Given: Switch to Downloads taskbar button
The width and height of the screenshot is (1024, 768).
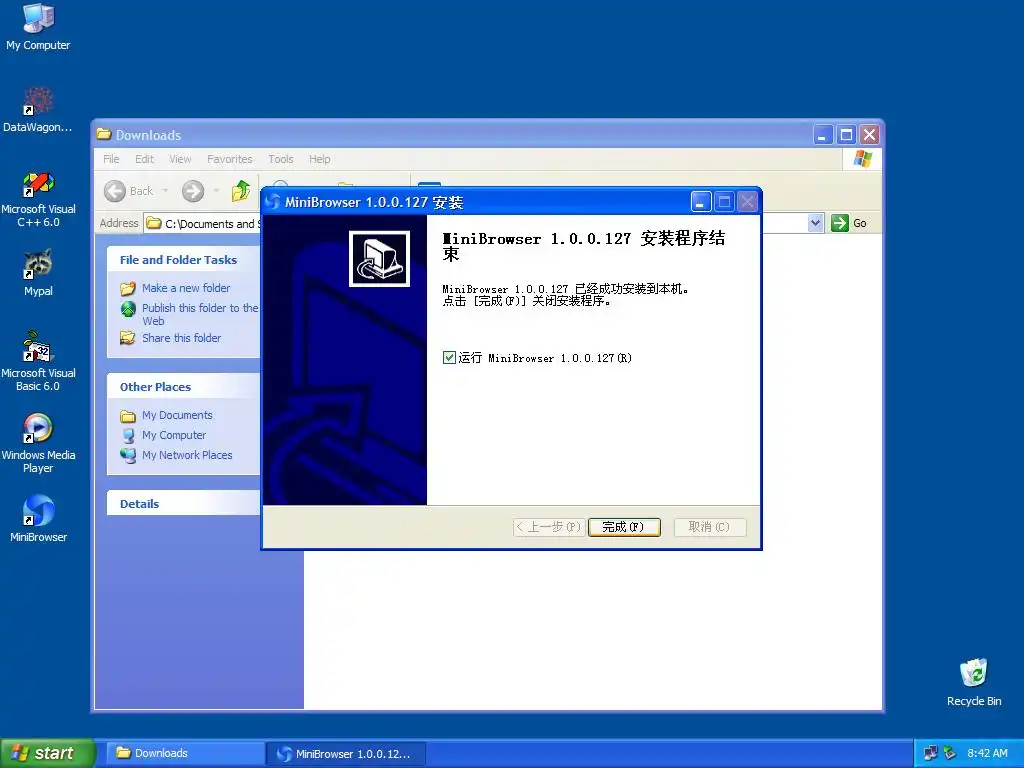Looking at the screenshot, I should (x=186, y=754).
